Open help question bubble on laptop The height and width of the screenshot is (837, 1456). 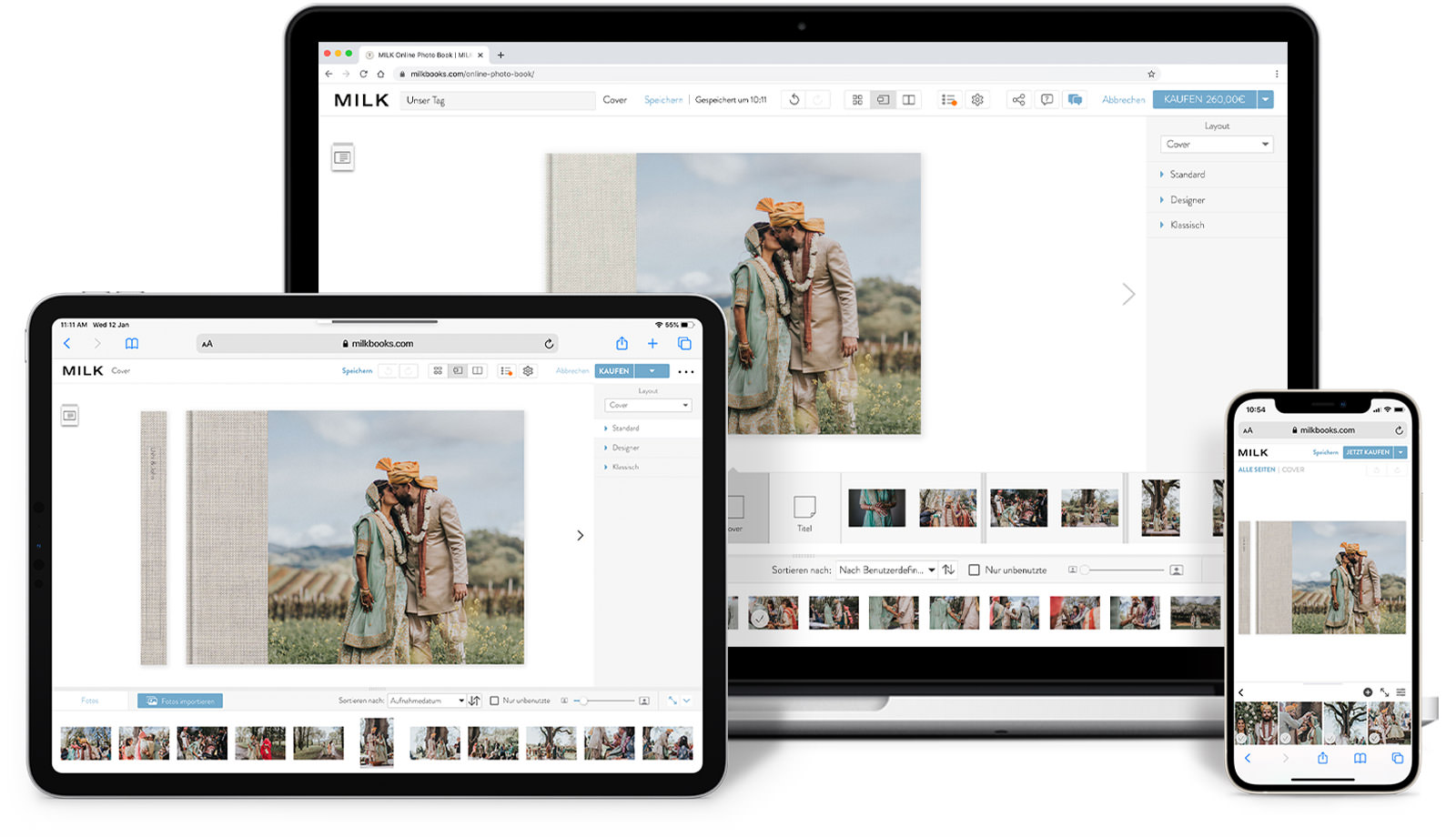1046,100
